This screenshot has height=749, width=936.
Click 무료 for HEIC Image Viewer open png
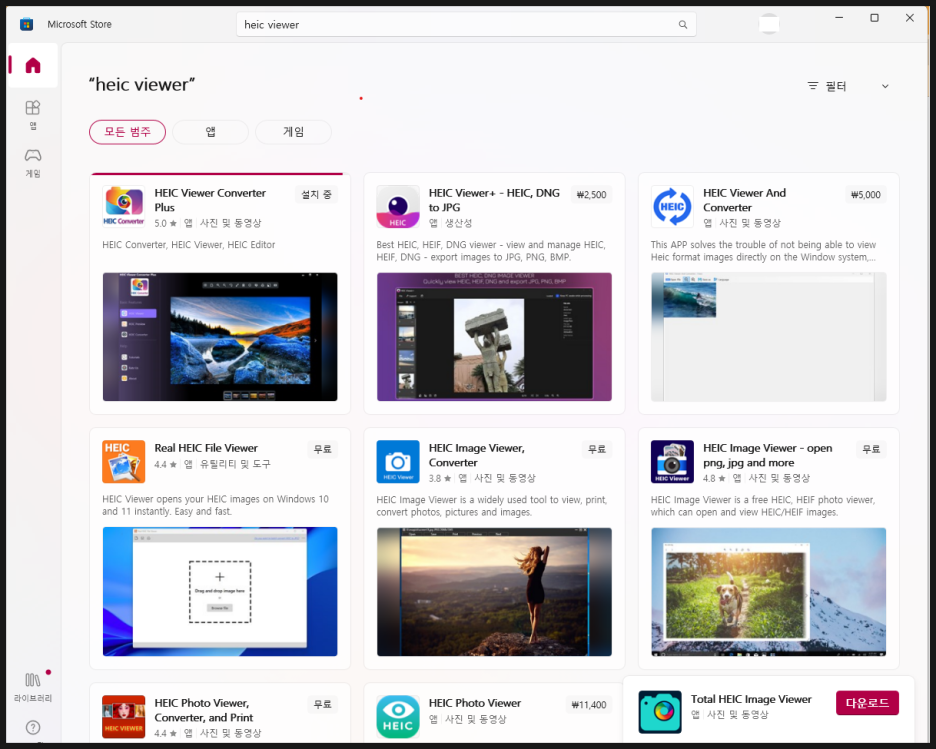click(871, 449)
